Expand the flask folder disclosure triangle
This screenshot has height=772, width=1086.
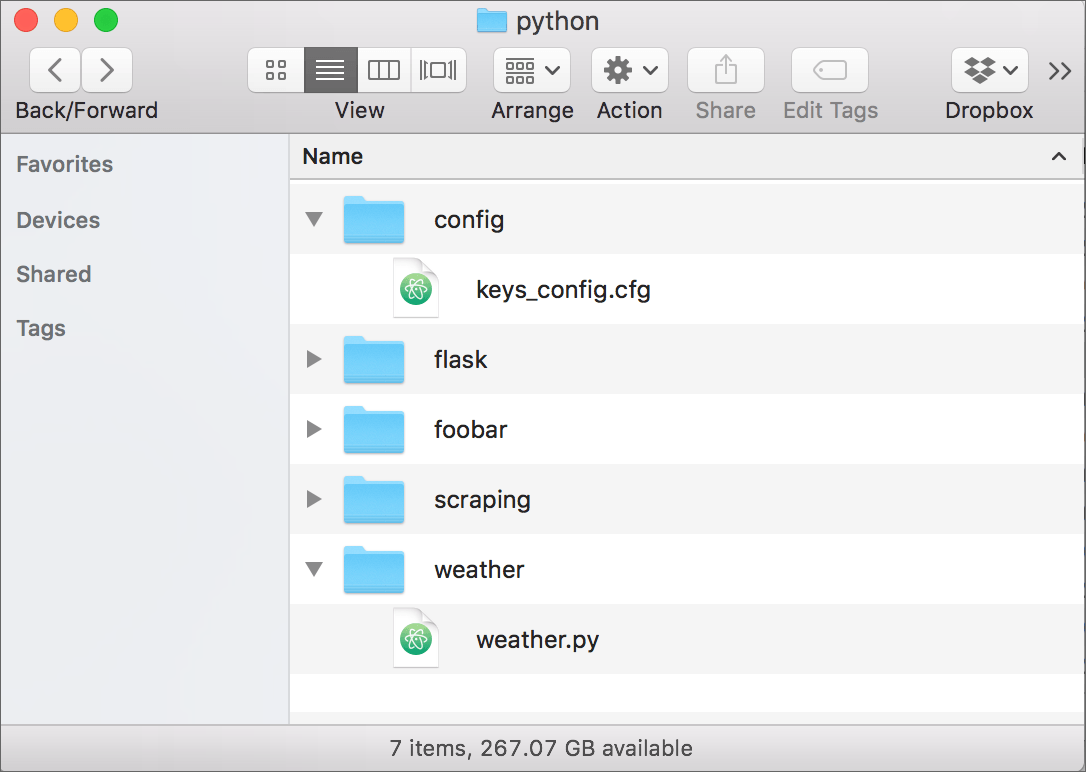(x=313, y=359)
